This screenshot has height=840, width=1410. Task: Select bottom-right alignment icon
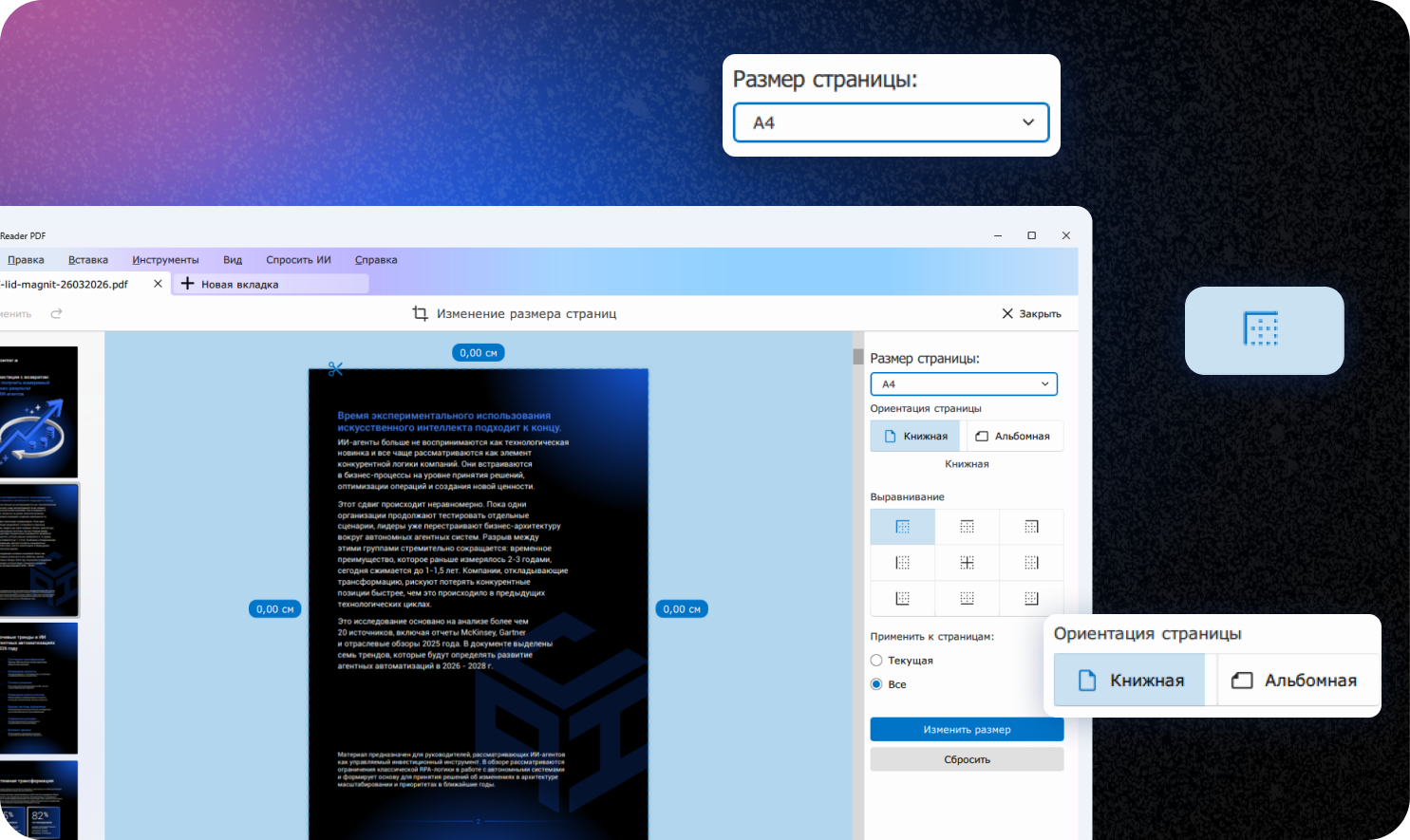point(1031,598)
